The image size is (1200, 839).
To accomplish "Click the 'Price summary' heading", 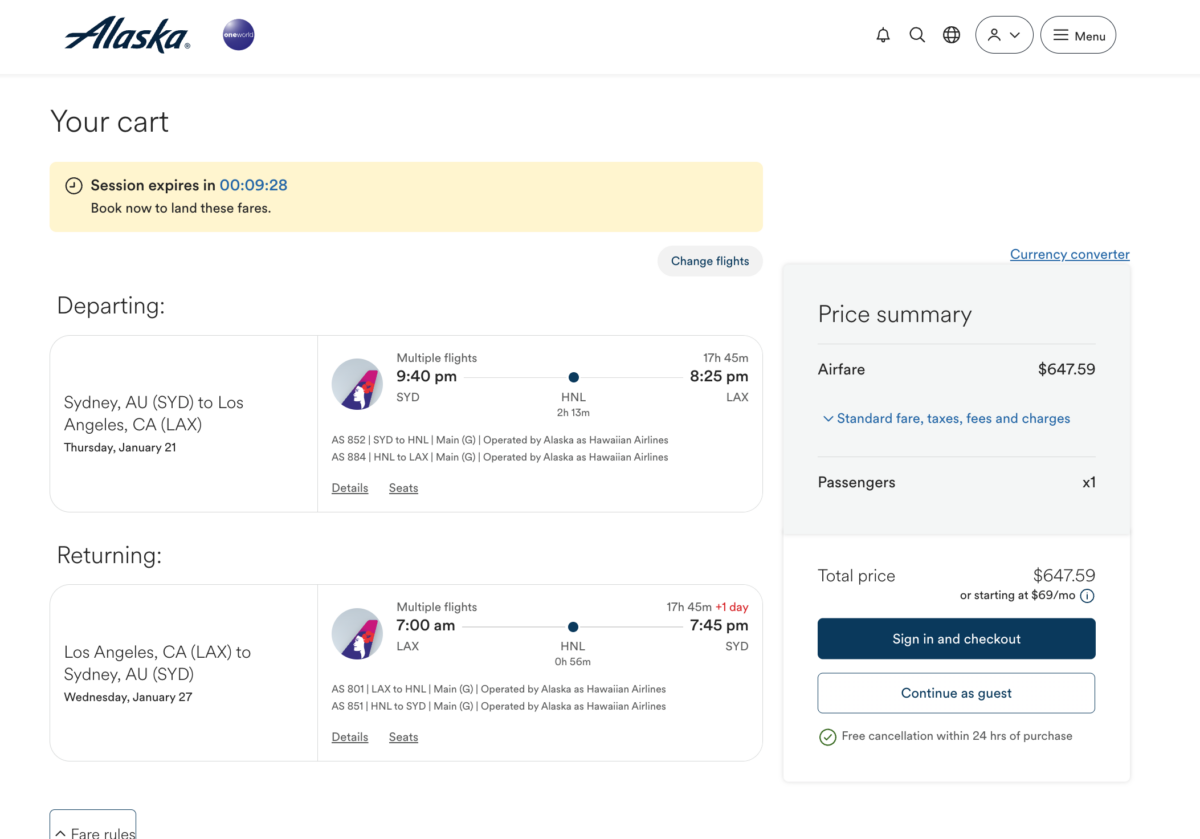I will point(895,314).
